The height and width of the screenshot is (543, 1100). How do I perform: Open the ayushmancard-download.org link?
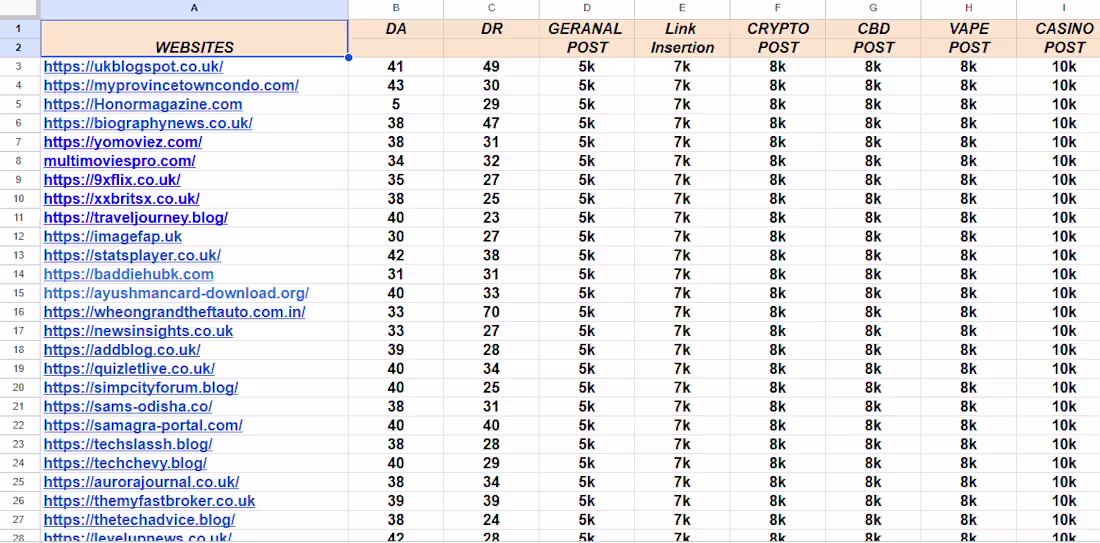click(x=176, y=293)
